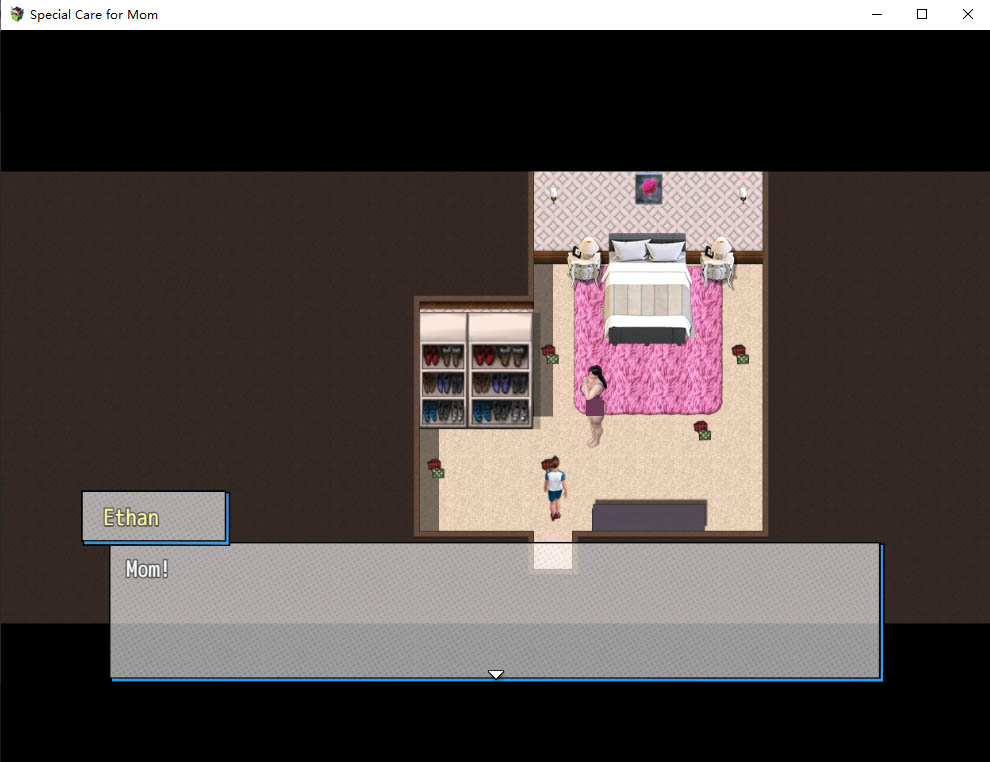Click the gift box below the pink rug
Viewport: 990px width, 762px height.
click(x=702, y=430)
